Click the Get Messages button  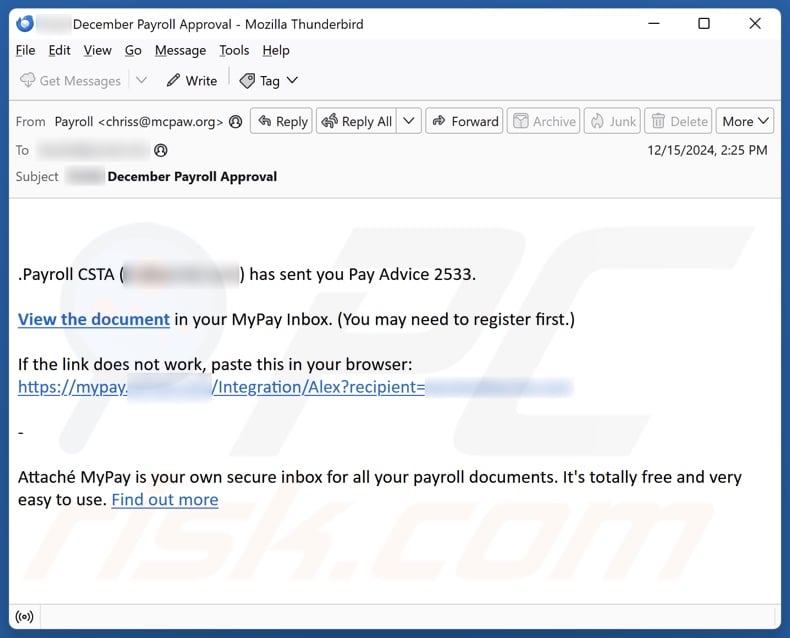(x=71, y=81)
